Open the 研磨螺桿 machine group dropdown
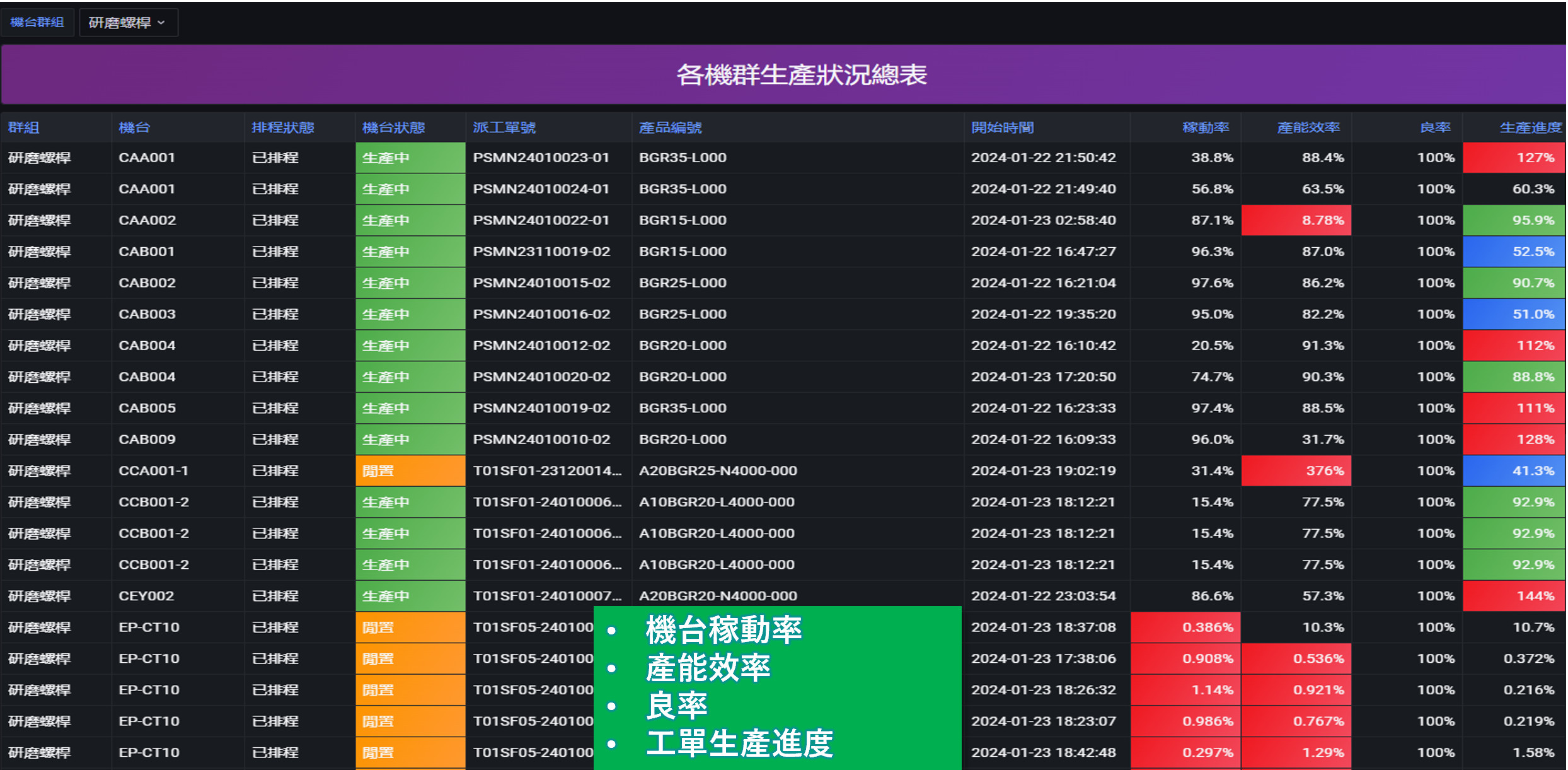Viewport: 1568px width, 770px height. [x=128, y=23]
